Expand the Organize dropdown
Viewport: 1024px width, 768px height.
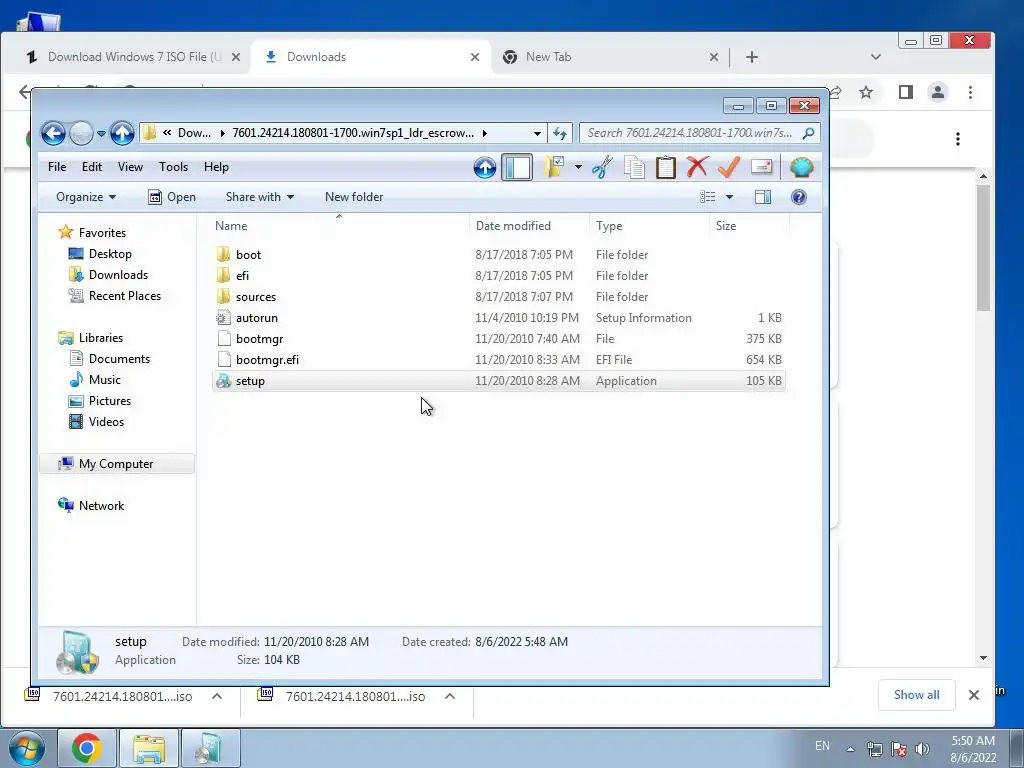coord(86,197)
